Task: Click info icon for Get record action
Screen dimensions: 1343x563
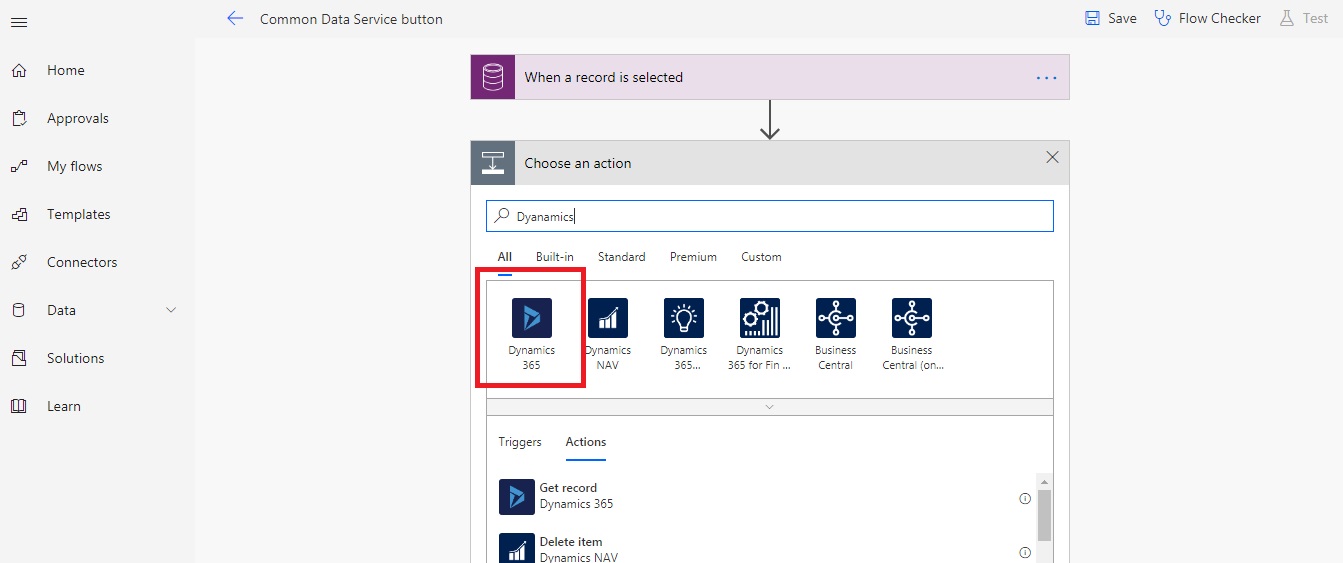Action: tap(1024, 498)
